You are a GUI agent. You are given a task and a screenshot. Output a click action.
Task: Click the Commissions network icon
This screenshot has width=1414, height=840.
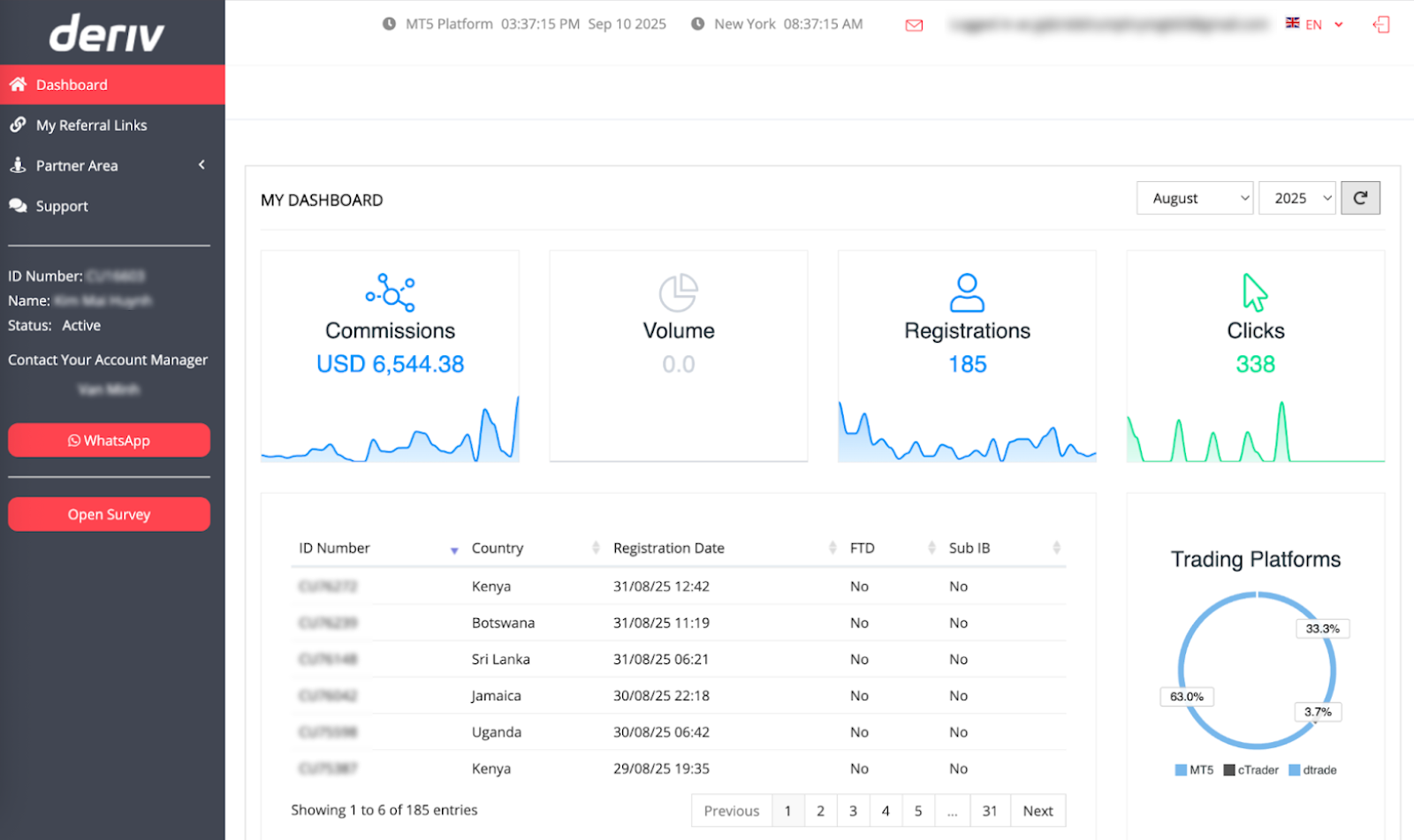coord(391,292)
